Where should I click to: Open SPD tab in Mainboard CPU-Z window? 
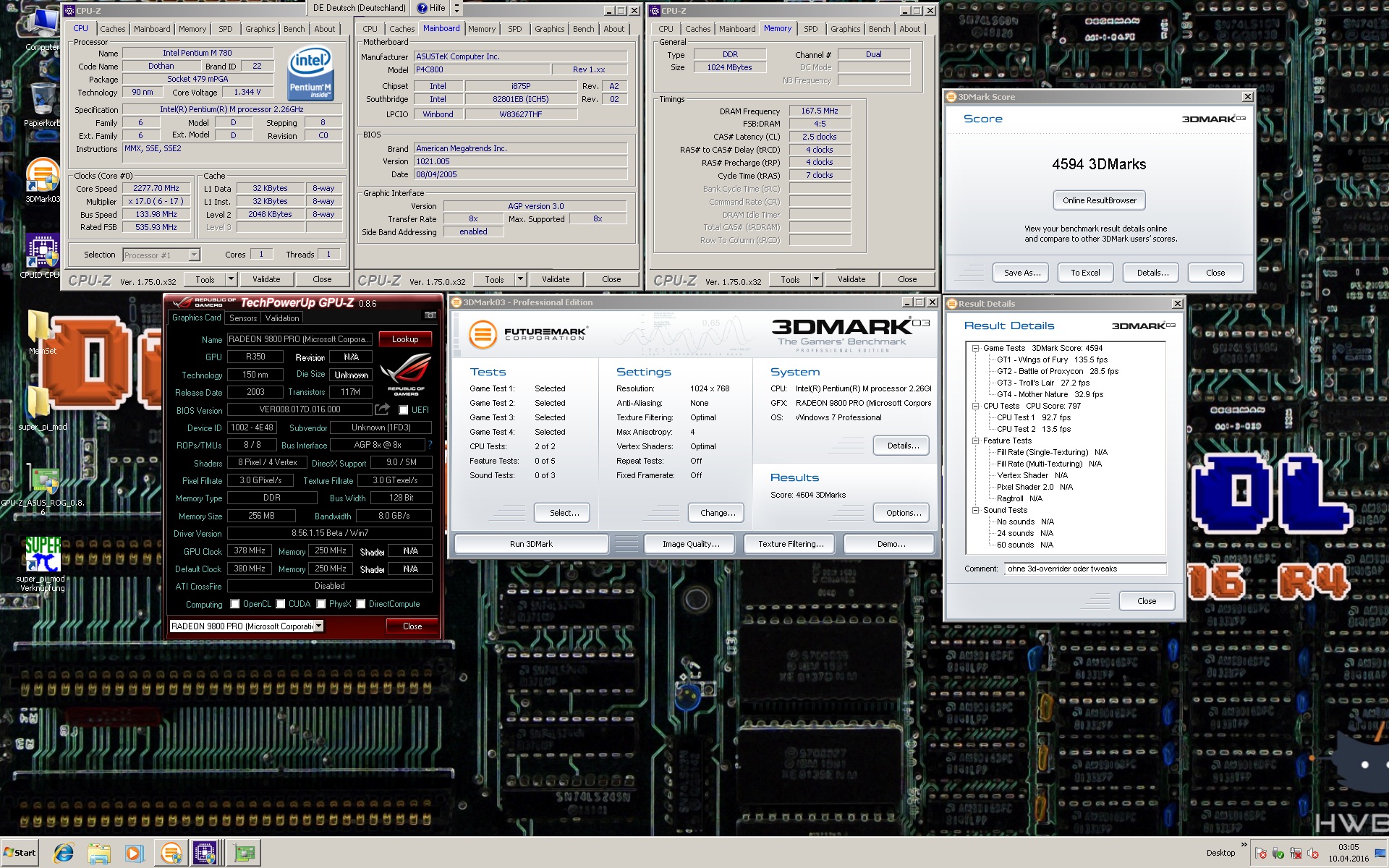coord(514,29)
